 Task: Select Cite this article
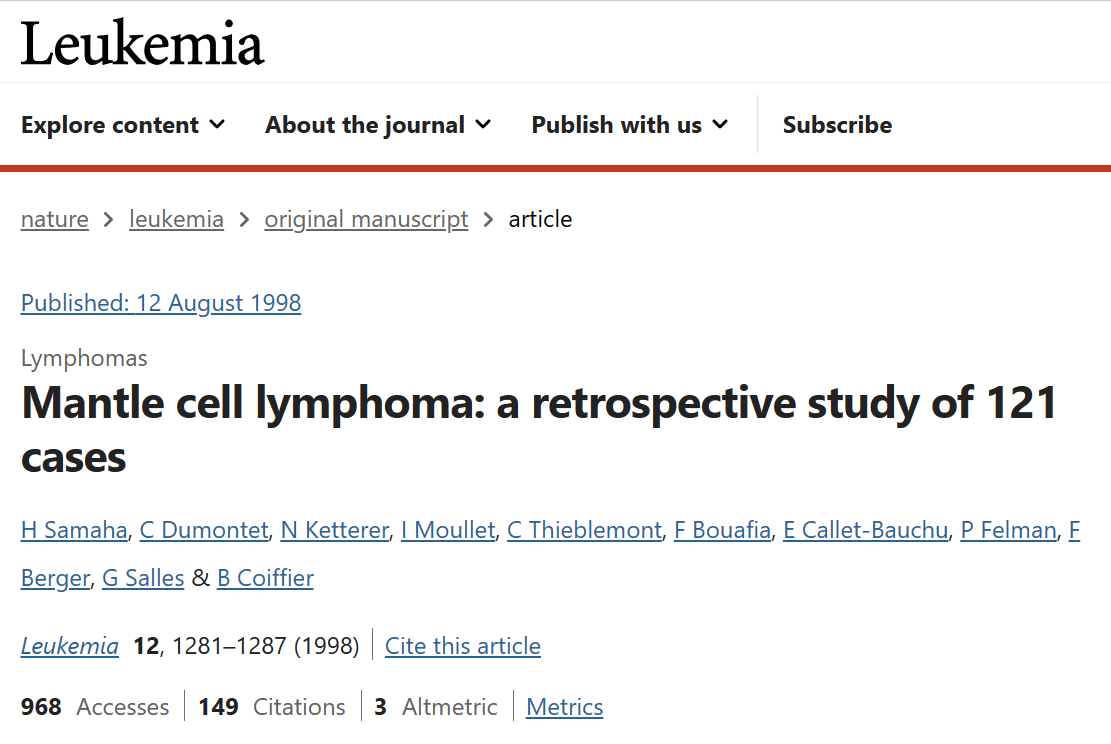click(x=463, y=646)
